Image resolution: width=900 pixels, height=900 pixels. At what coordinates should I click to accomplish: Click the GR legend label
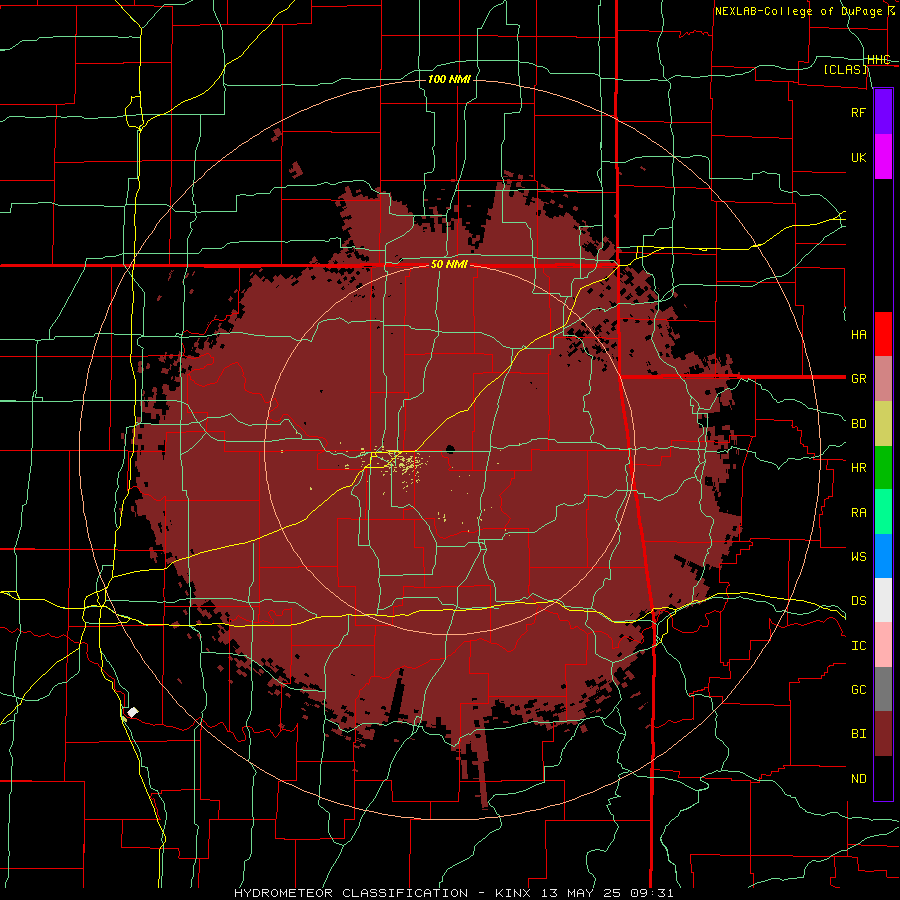[x=858, y=379]
